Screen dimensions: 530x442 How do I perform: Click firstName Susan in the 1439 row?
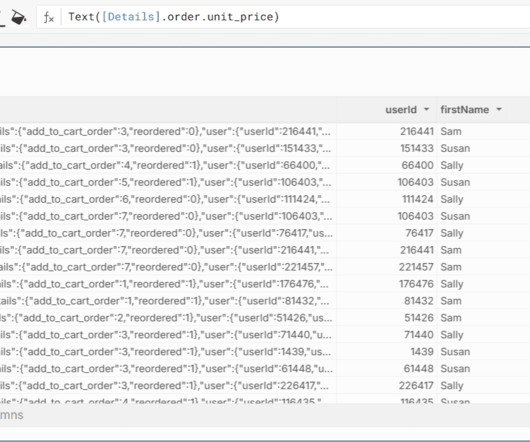[455, 352]
